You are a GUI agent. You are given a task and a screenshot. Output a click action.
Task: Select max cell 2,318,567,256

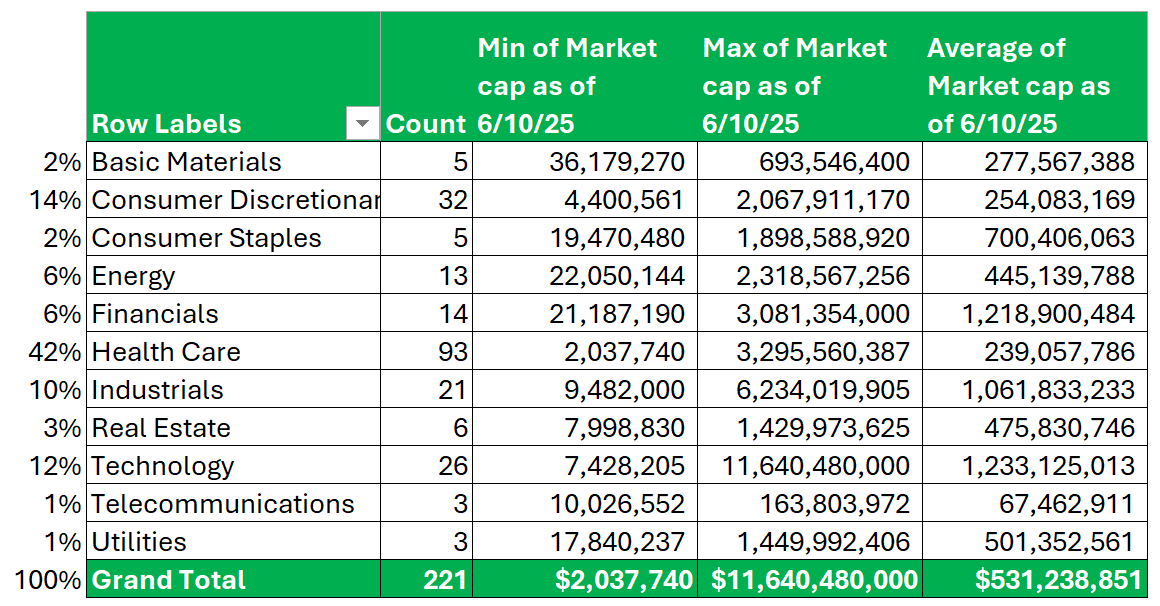coord(809,275)
